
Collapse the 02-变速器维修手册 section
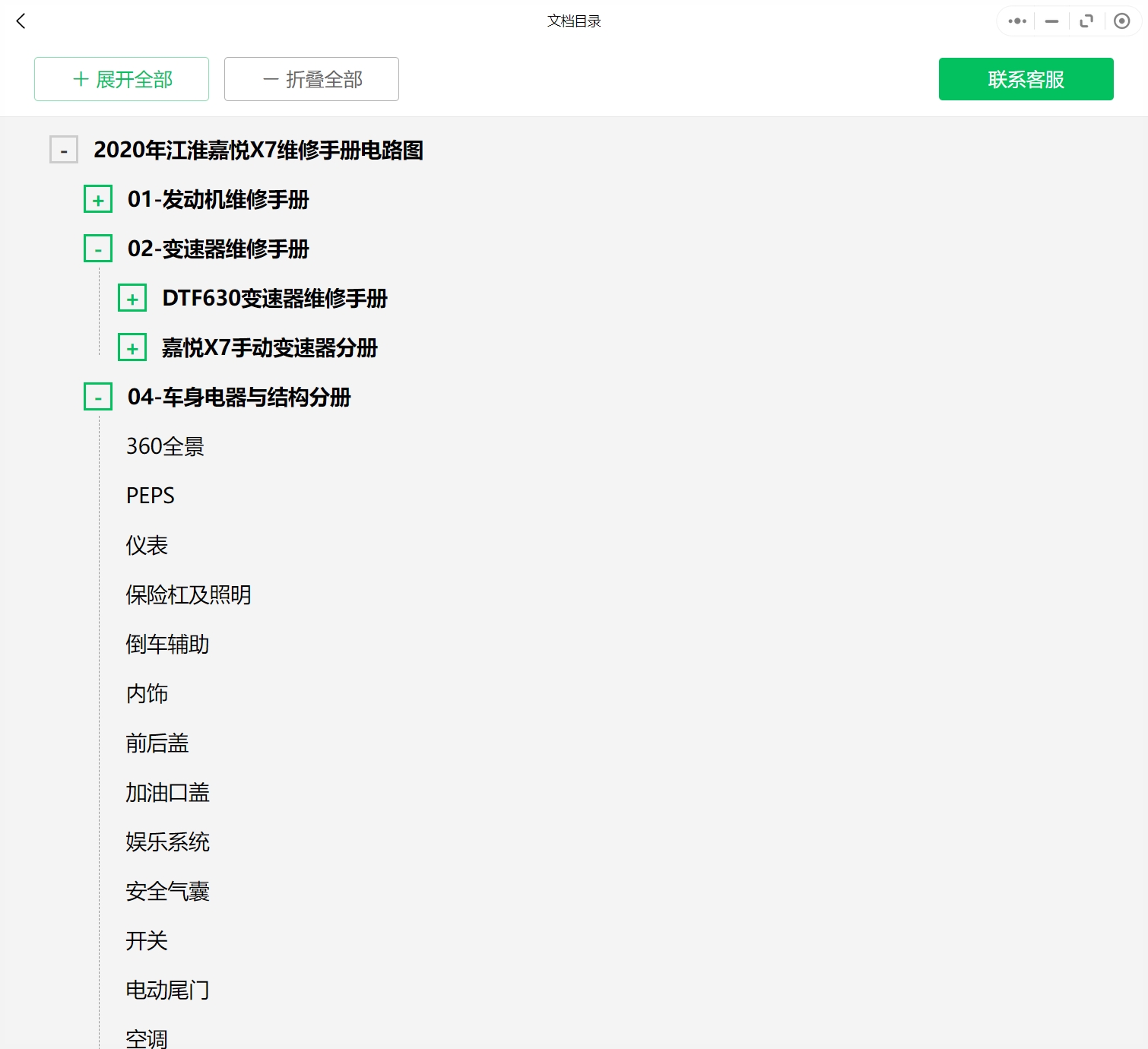(97, 248)
